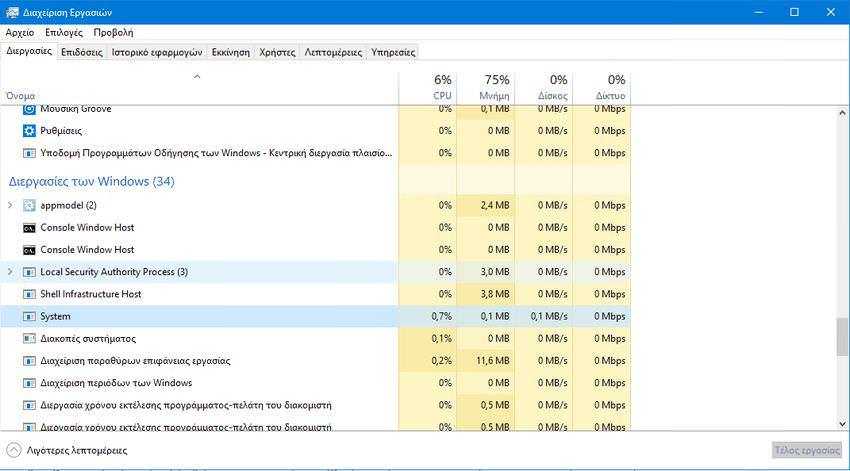Select the System process row
The image size is (850, 471).
[x=315, y=317]
